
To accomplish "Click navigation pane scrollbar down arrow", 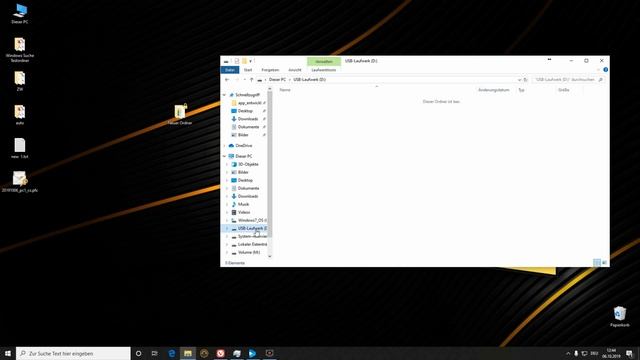I will click(x=269, y=256).
